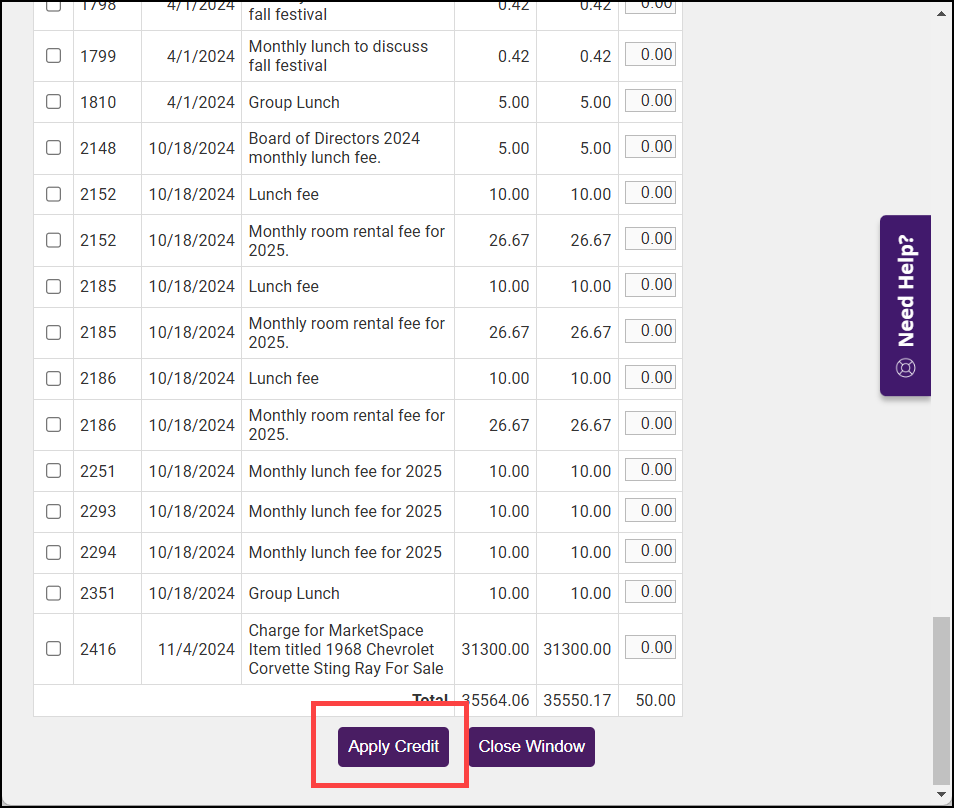
Task: Check the 2152 Monthly room rental fee checkbox
Action: tap(54, 240)
